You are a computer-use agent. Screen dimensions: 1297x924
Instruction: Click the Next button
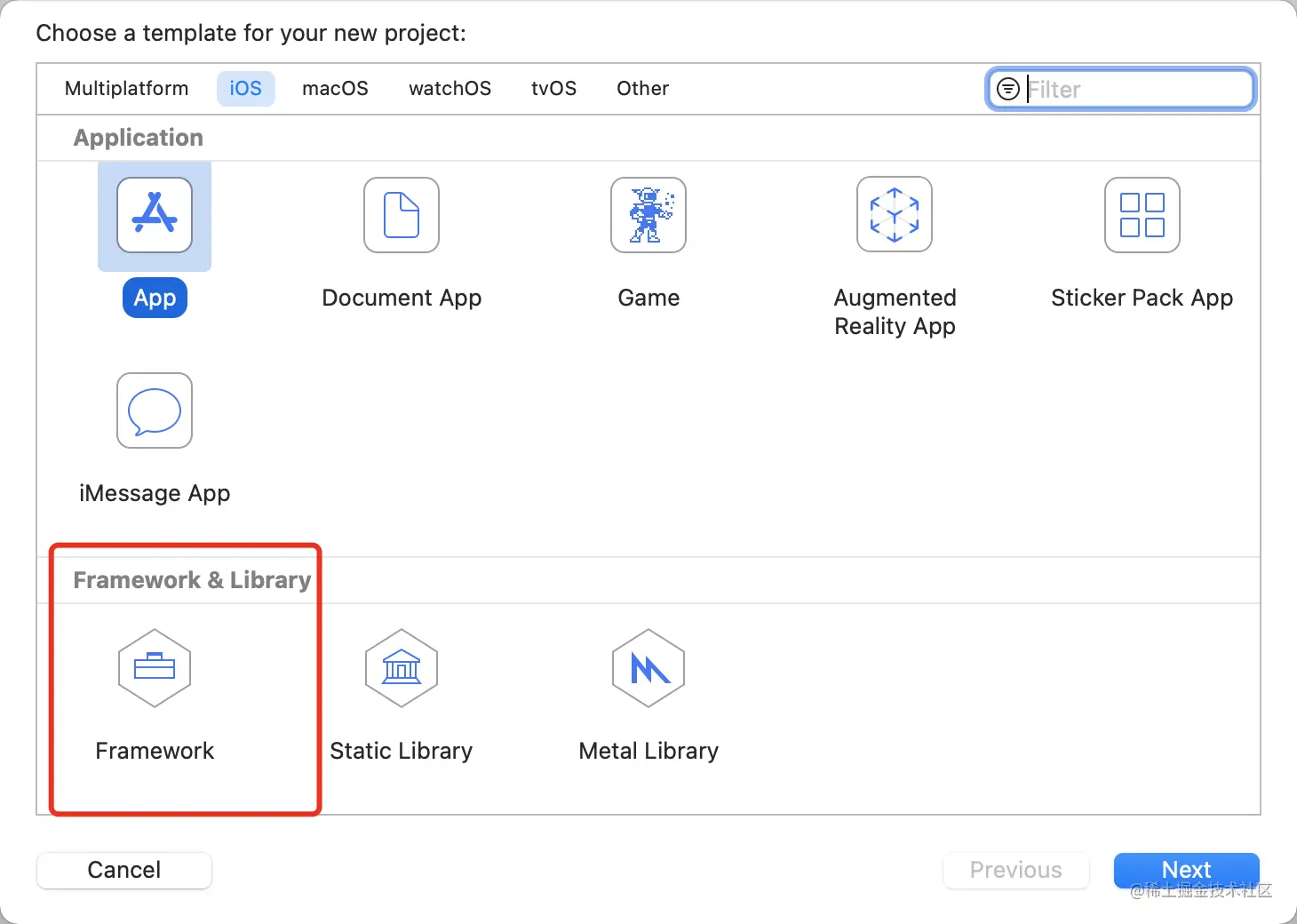pyautogui.click(x=1187, y=870)
